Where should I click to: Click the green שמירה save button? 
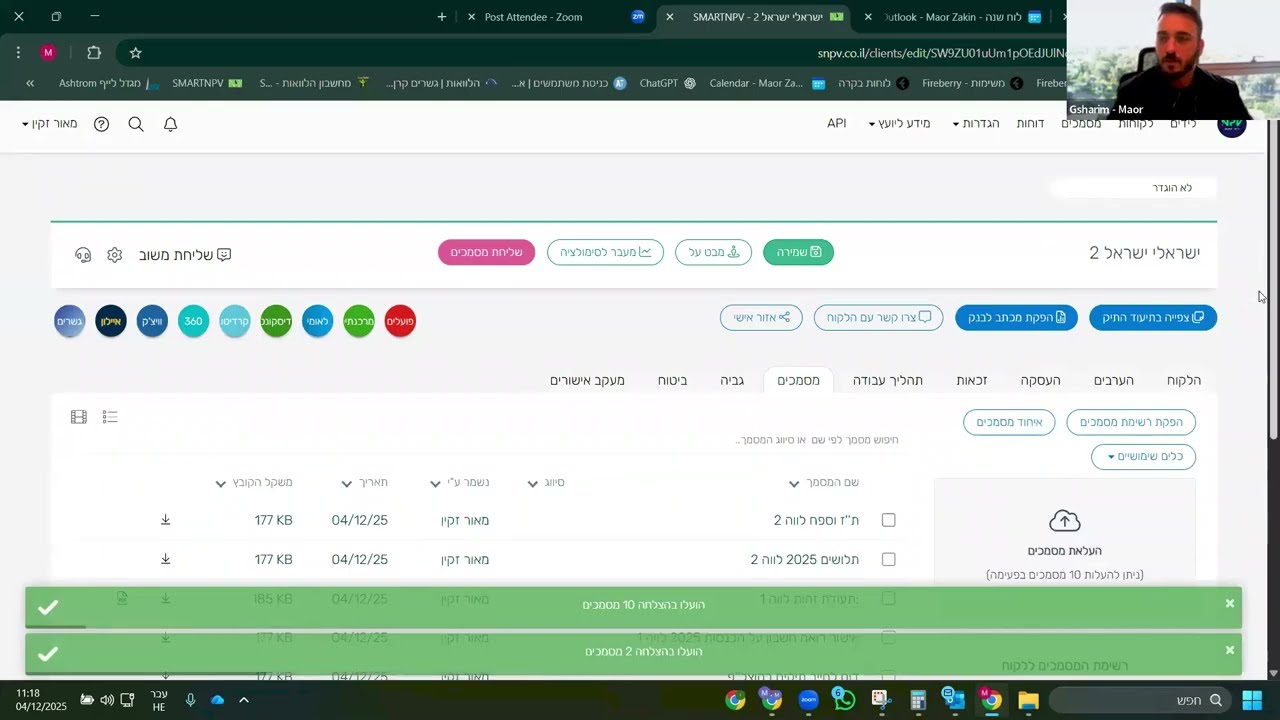coord(798,253)
